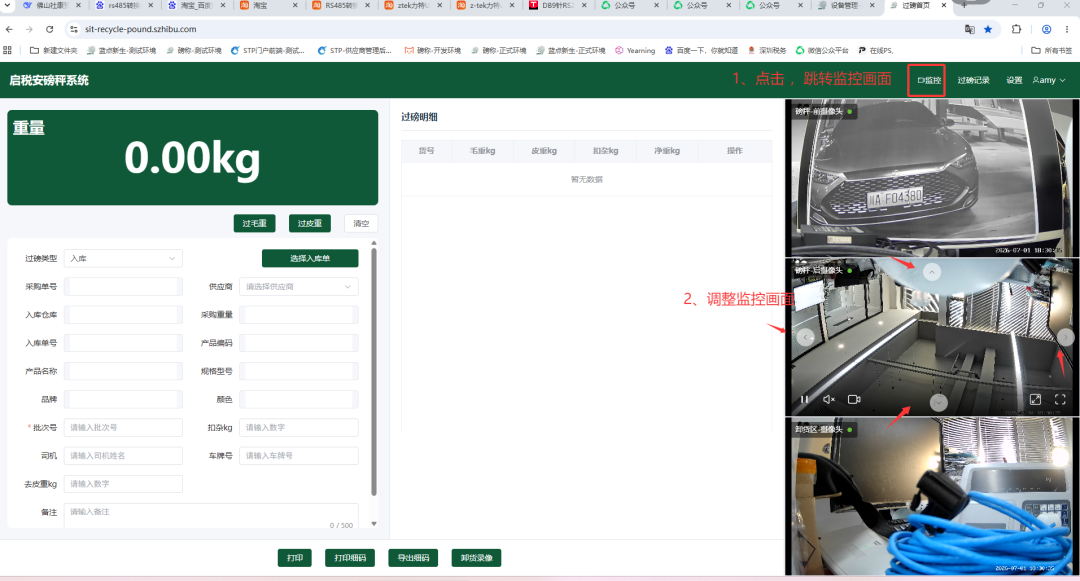
Task: Open the 供应商 supplier dropdown
Action: pyautogui.click(x=299, y=286)
